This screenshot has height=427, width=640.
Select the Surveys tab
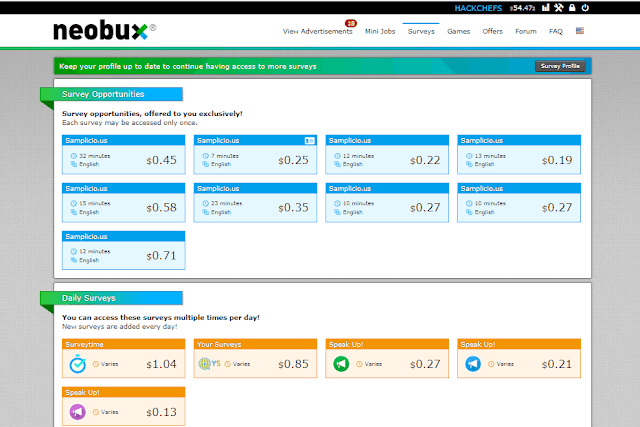[421, 31]
